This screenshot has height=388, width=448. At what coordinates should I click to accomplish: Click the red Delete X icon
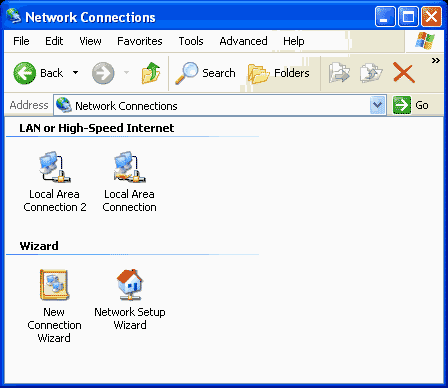click(x=404, y=72)
